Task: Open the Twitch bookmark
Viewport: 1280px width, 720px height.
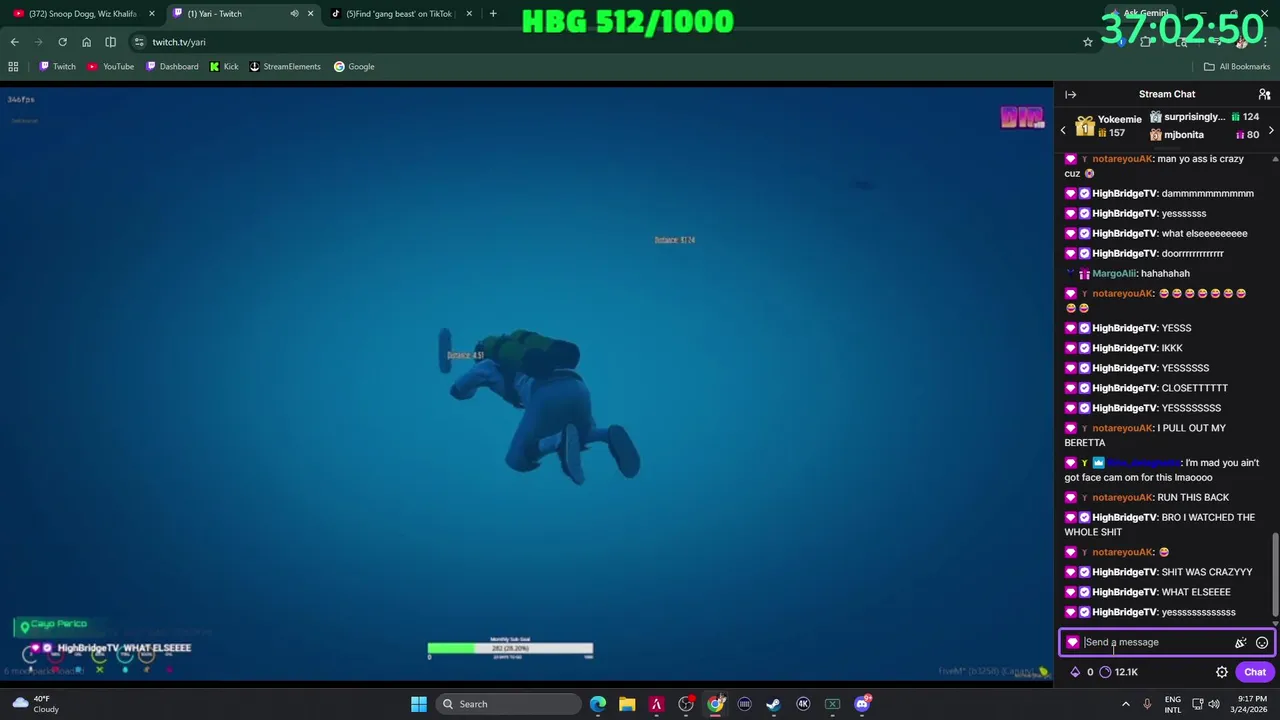Action: coord(57,66)
